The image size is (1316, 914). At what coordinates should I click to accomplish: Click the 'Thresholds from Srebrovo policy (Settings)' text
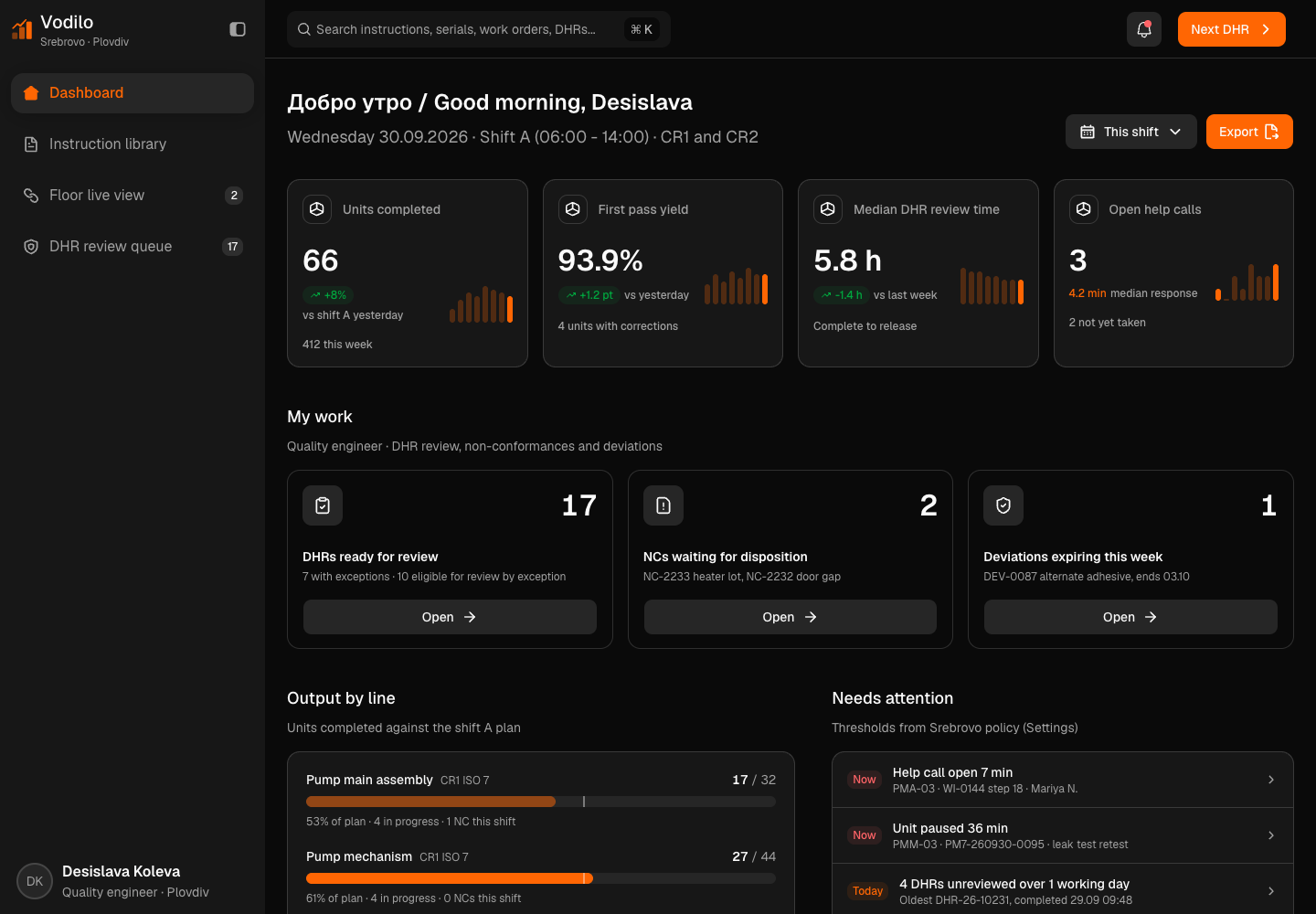955,728
